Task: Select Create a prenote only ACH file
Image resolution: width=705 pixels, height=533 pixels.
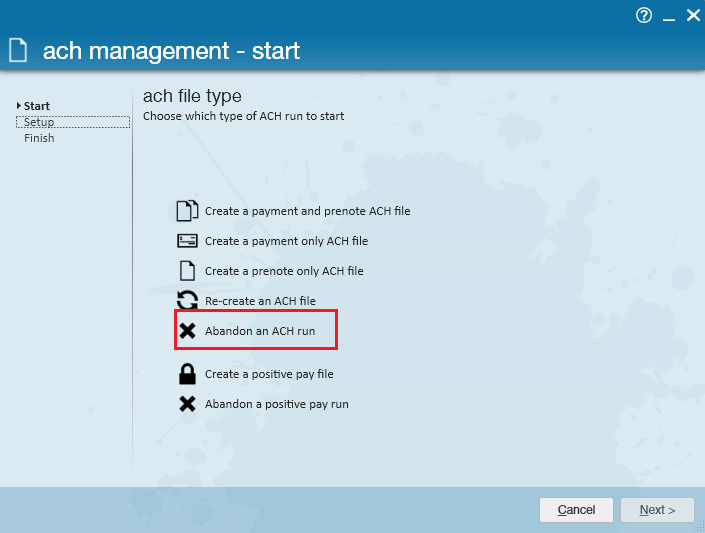Action: [284, 271]
